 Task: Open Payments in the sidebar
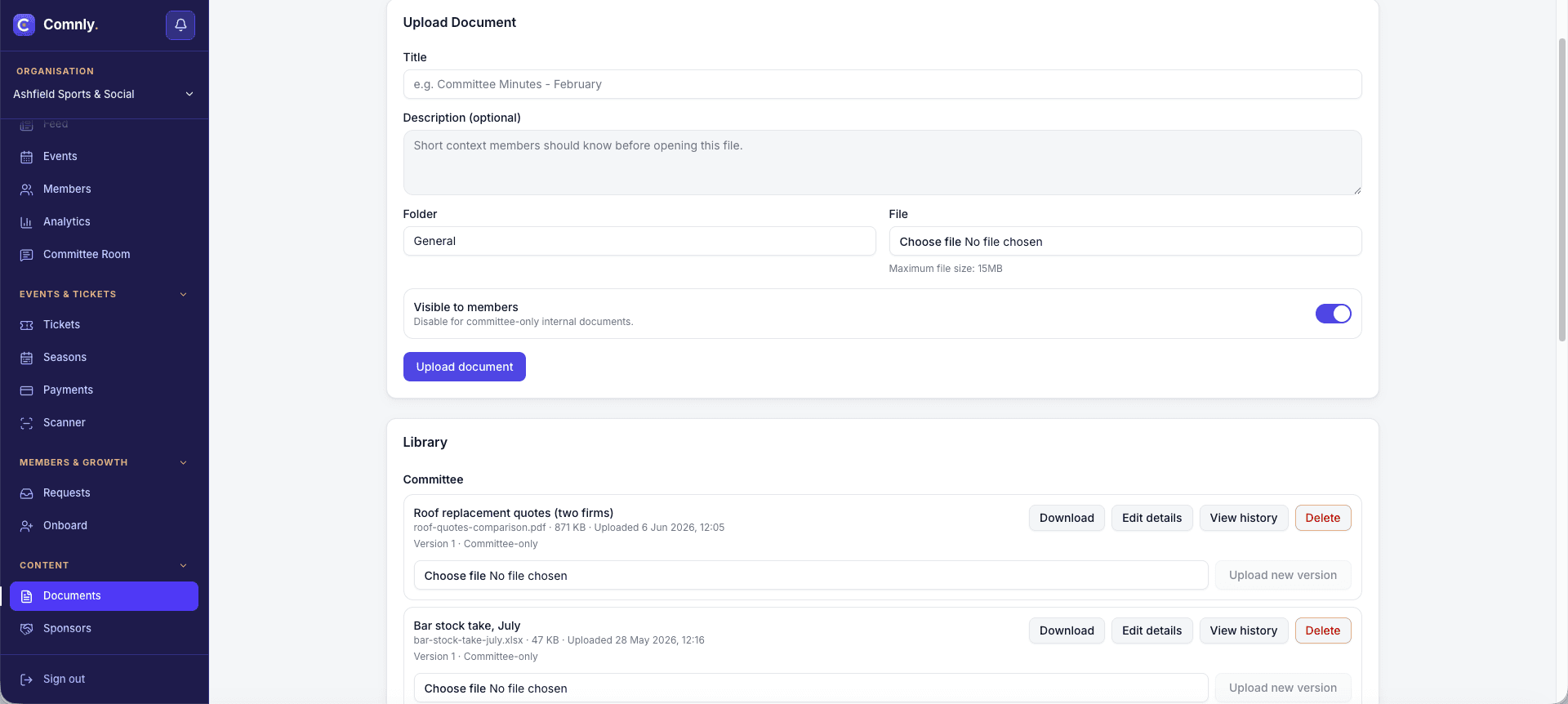point(104,390)
